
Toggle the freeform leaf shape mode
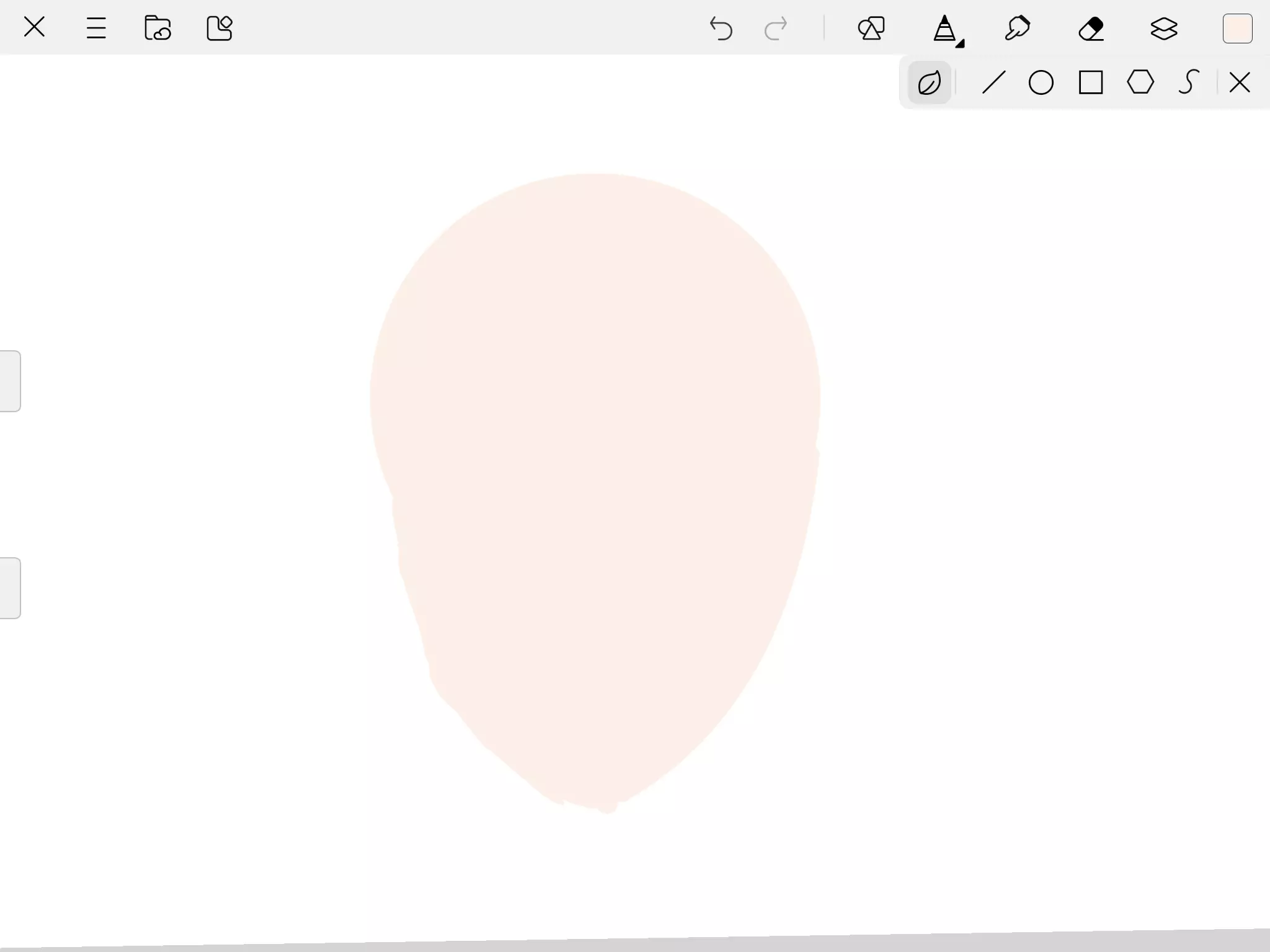[929, 82]
